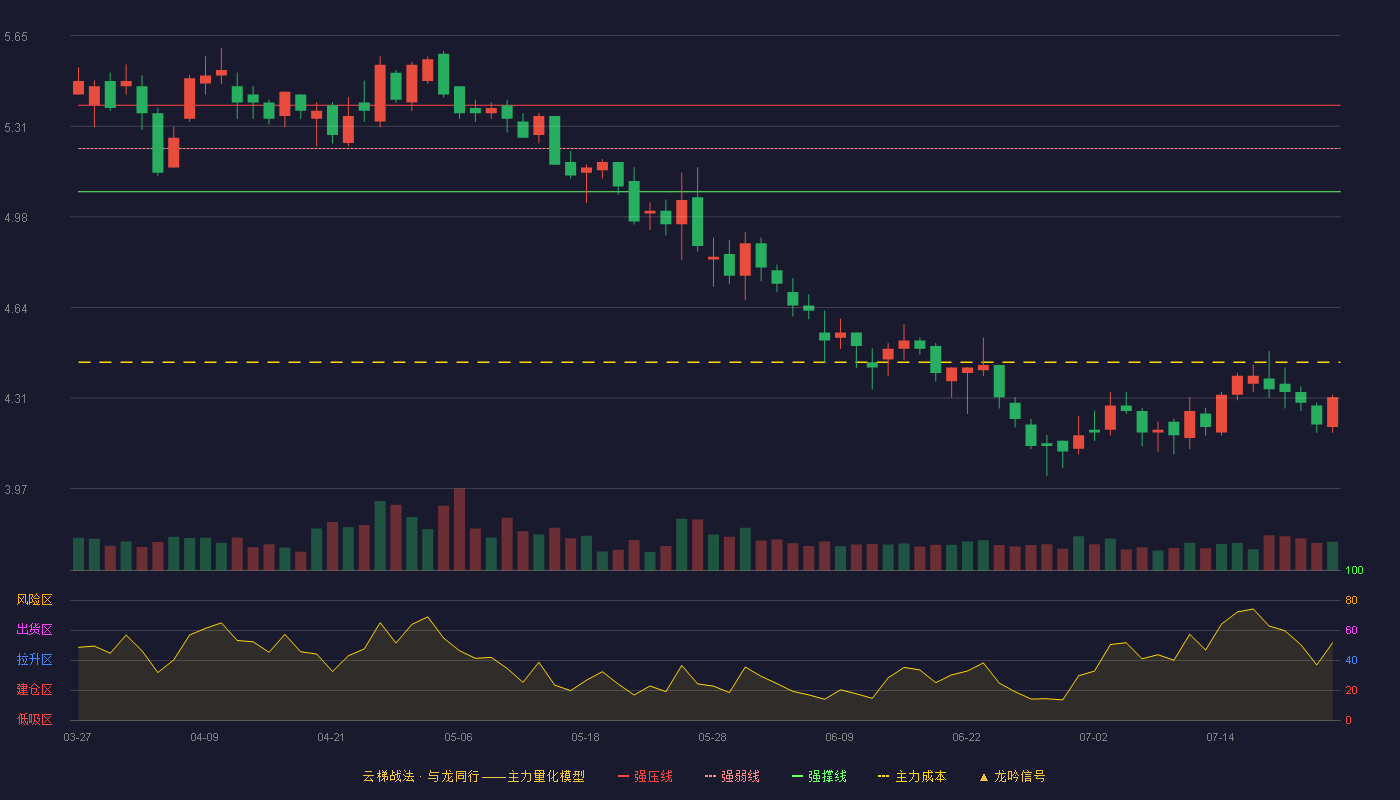This screenshot has height=800, width=1400.
Task: Click the 60 indicator axis value
Action: [x=1351, y=630]
